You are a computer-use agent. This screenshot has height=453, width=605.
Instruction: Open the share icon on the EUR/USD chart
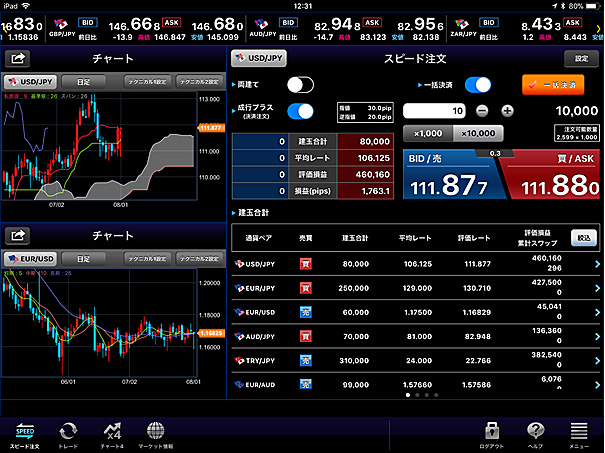(19, 236)
